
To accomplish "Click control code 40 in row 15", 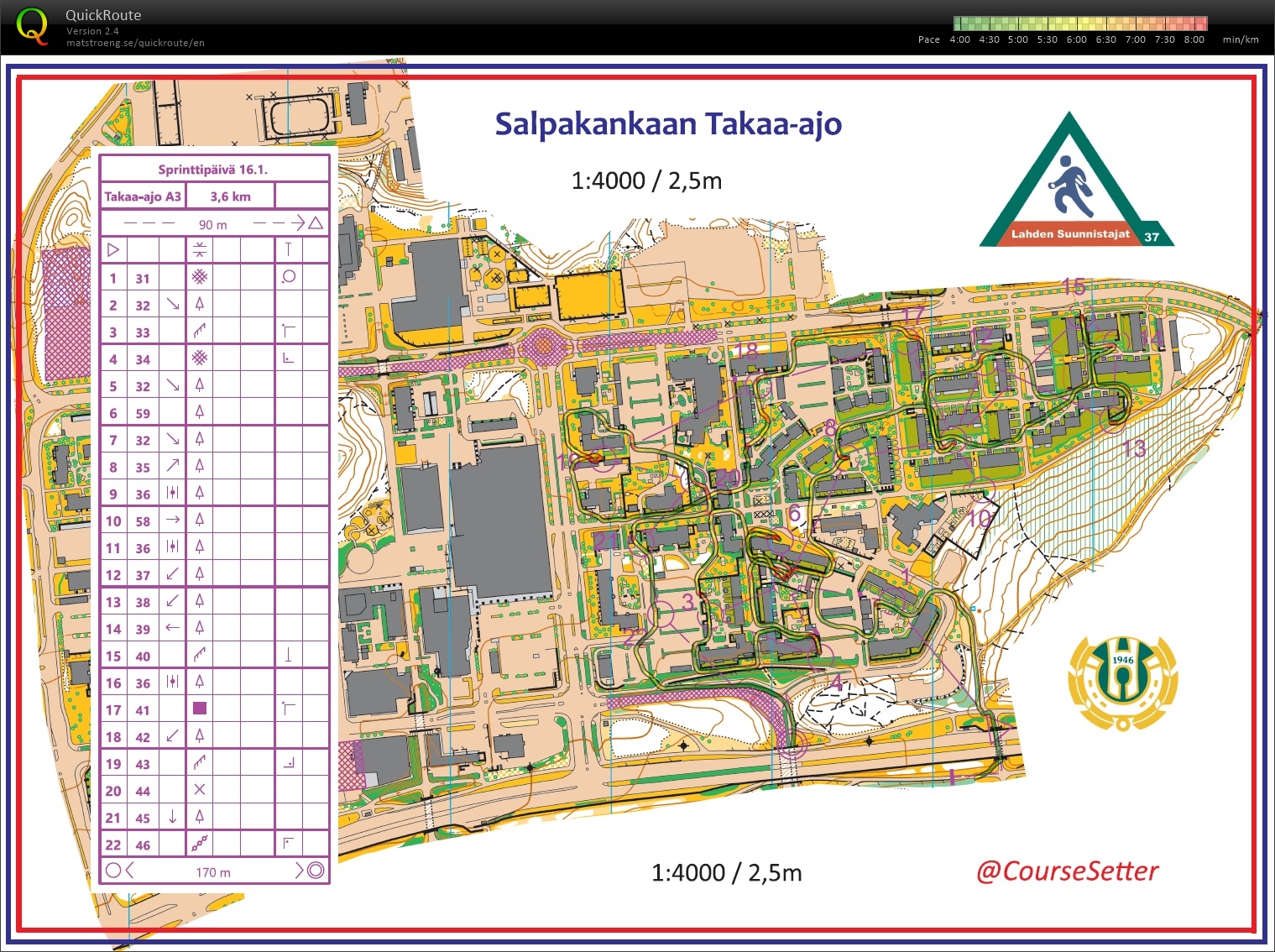I will click(x=143, y=656).
